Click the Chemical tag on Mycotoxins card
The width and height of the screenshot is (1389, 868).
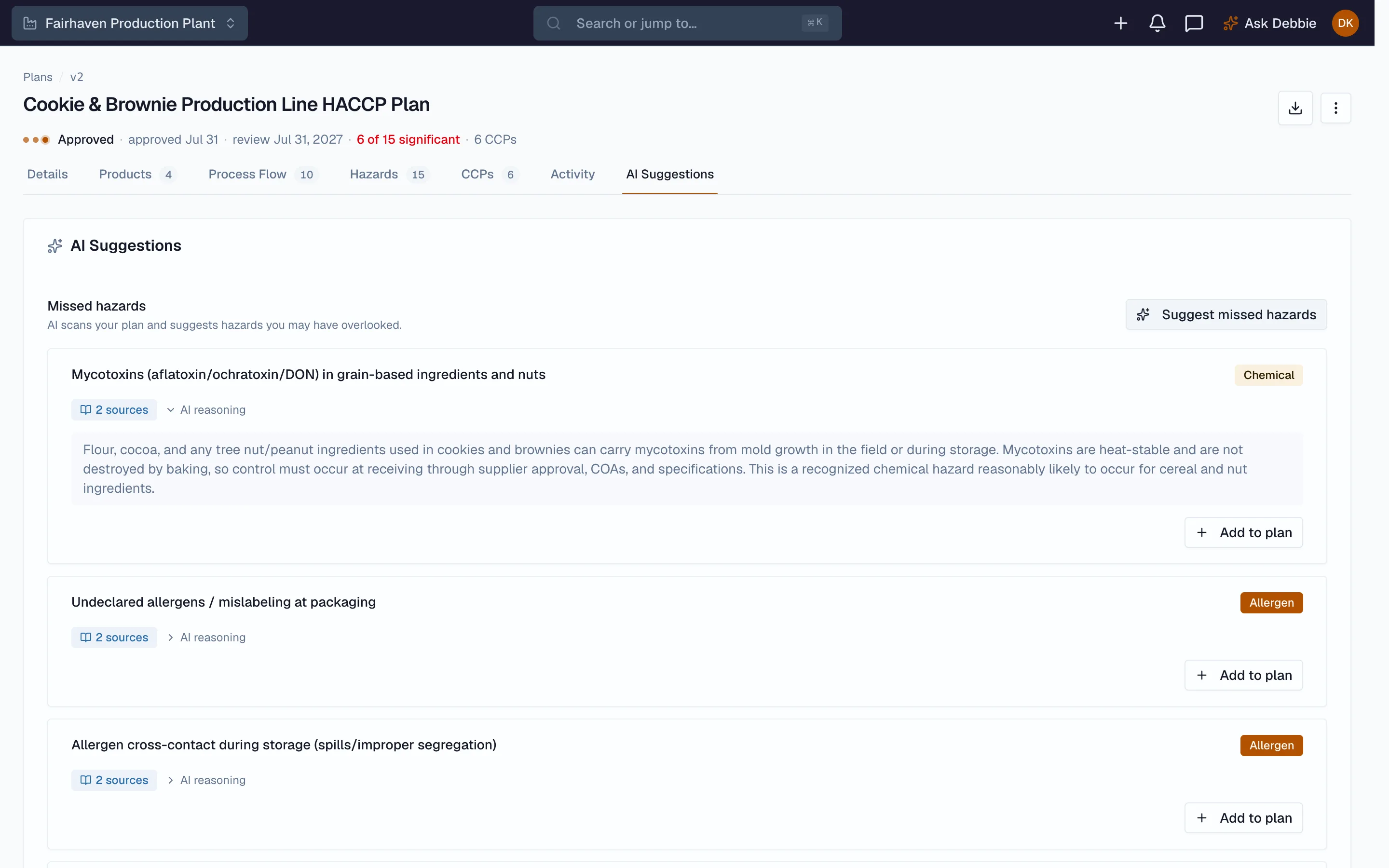(x=1268, y=376)
